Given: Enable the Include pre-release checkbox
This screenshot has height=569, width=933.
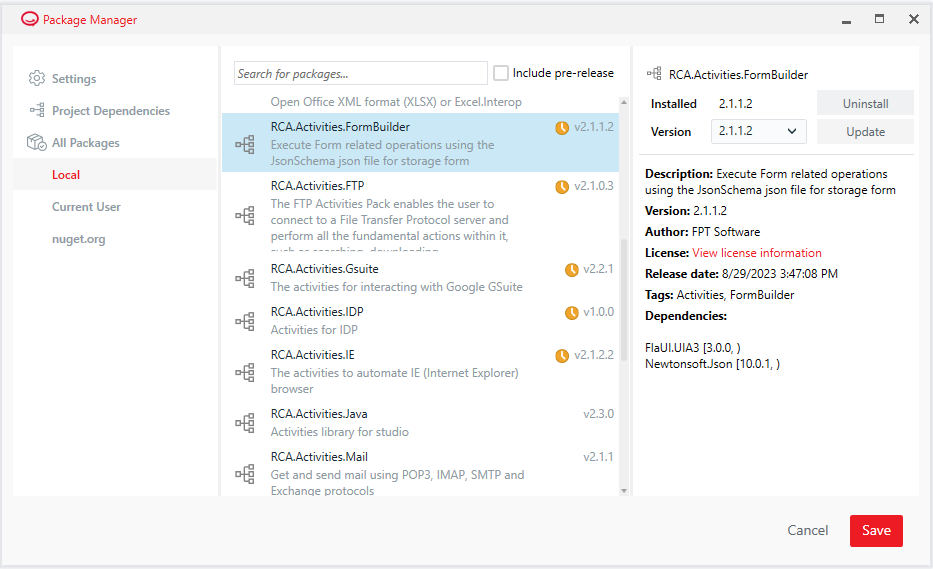Looking at the screenshot, I should [501, 73].
